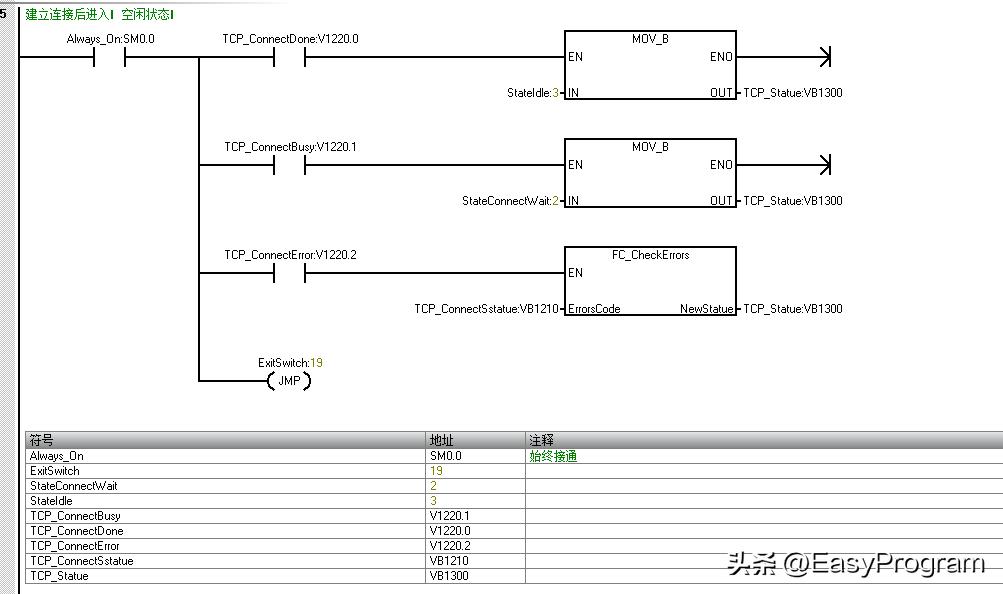Image resolution: width=1003 pixels, height=594 pixels.
Task: Click ENO output arrow of first MOV_B
Action: pos(825,58)
